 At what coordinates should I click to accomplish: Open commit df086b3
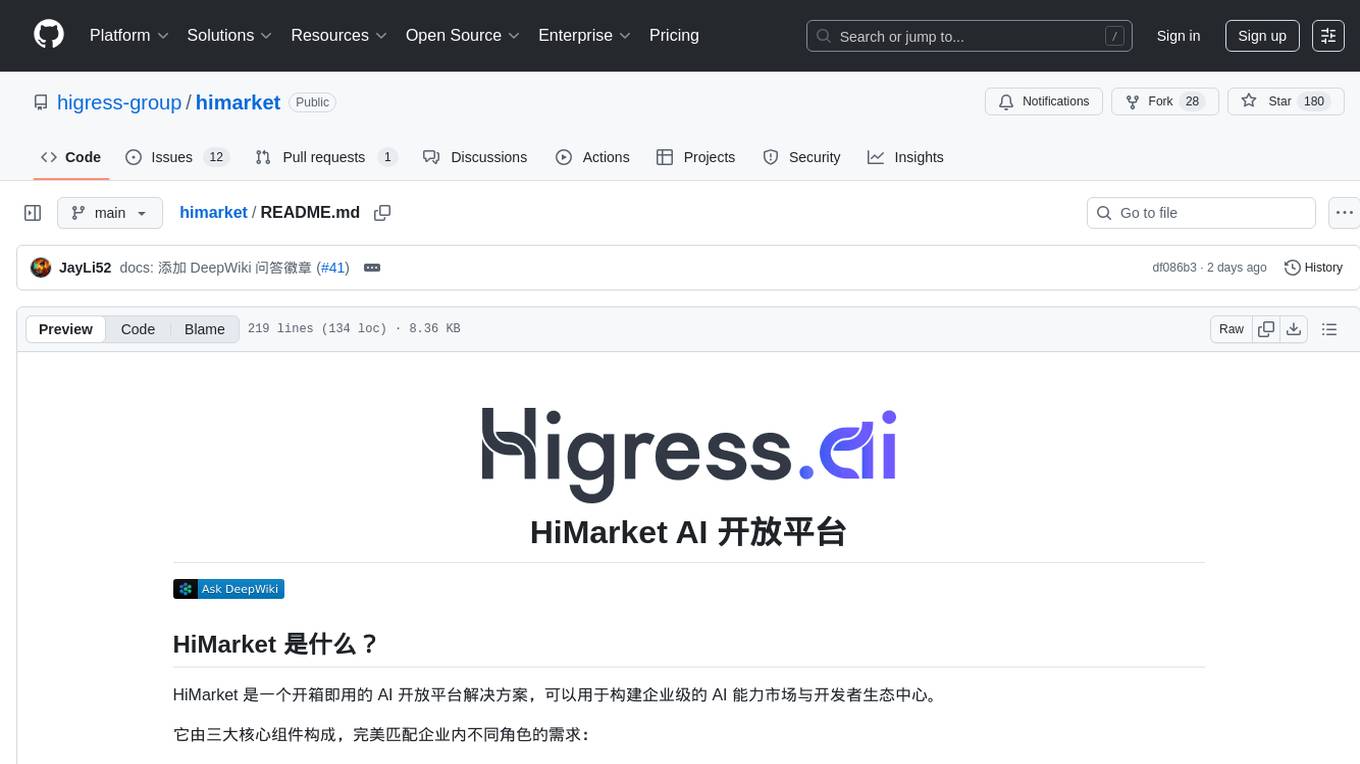tap(1174, 268)
